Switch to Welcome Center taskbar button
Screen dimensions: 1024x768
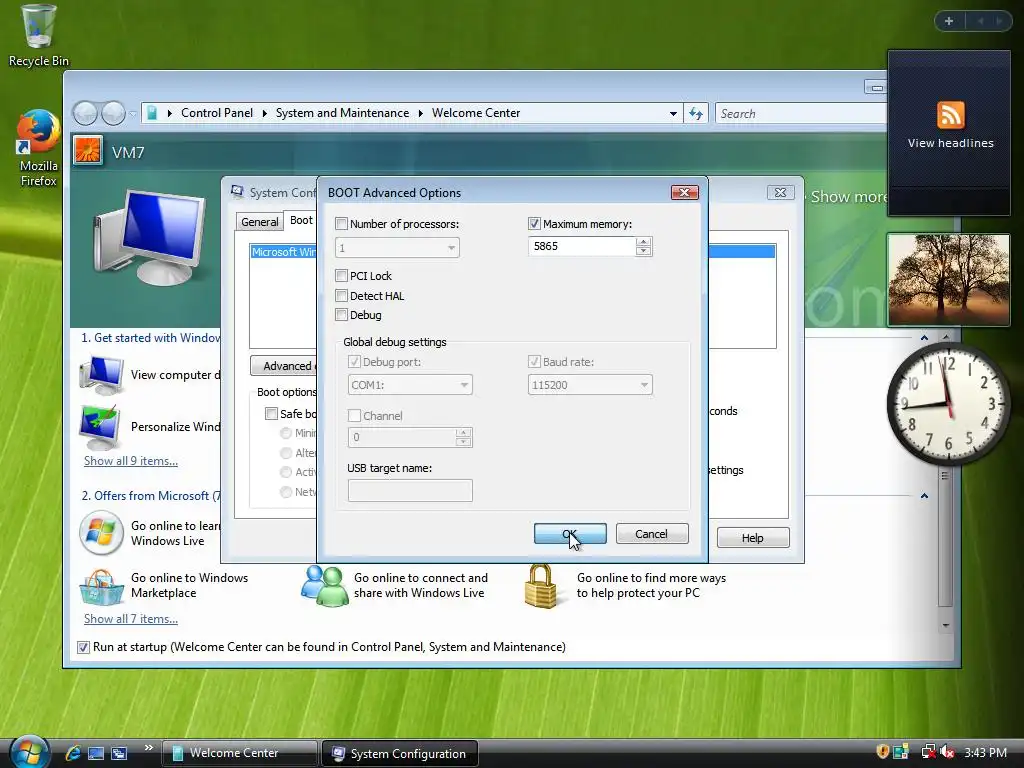[x=239, y=753]
